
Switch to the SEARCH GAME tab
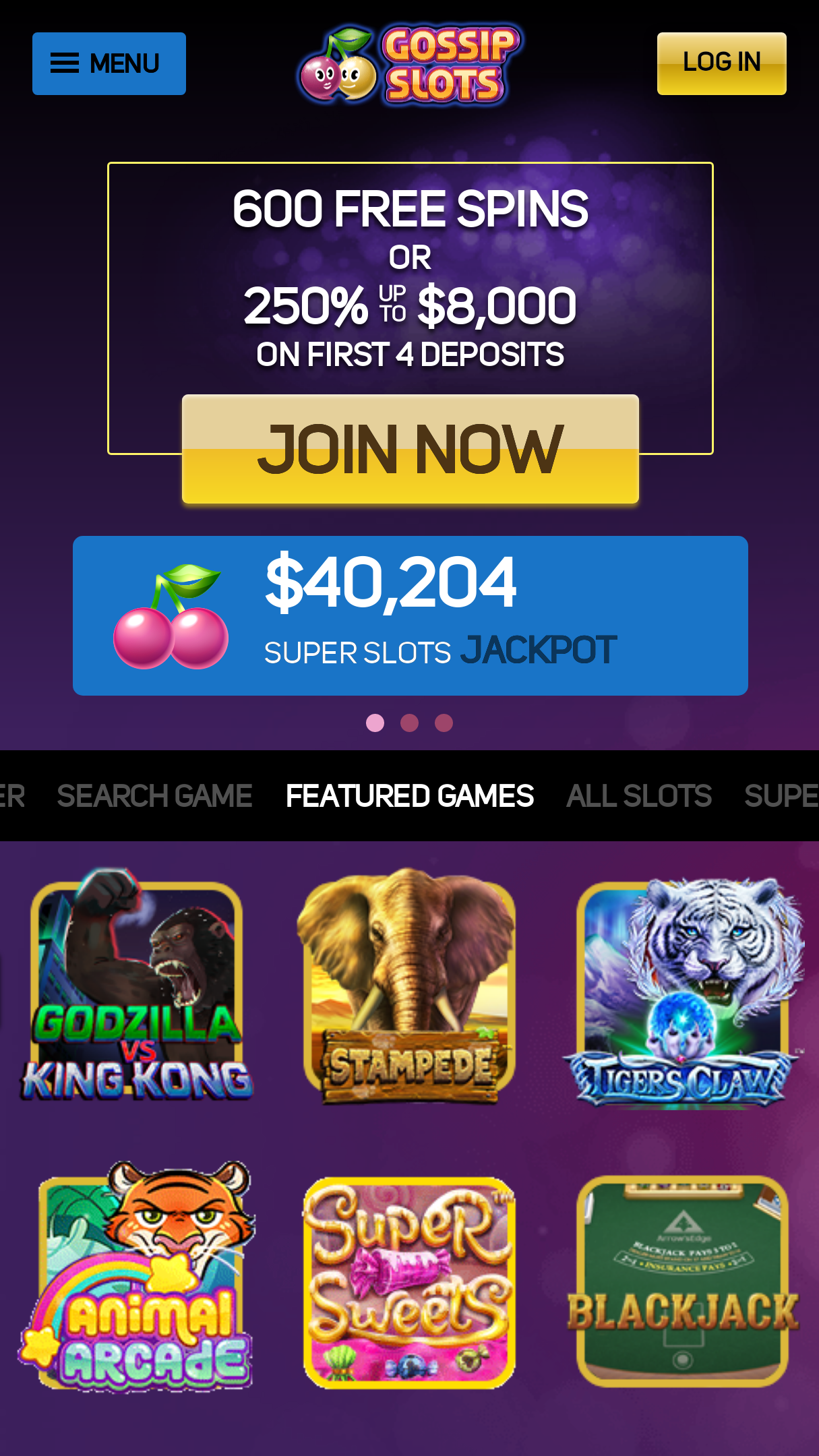(x=154, y=796)
